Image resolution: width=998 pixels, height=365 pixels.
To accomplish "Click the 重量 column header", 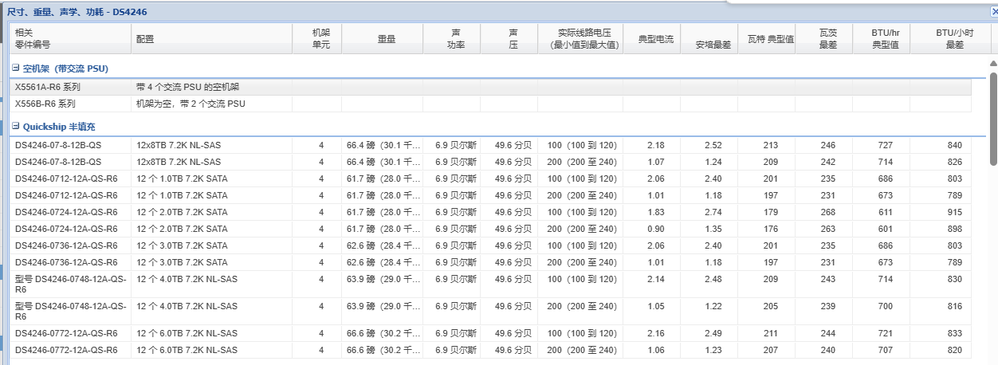I will click(x=383, y=39).
